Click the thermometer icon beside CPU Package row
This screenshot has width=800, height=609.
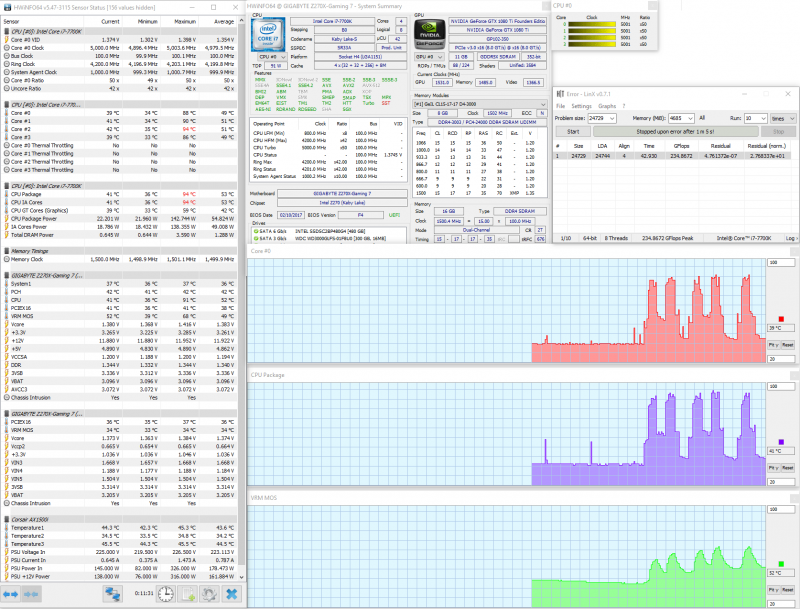[7, 194]
